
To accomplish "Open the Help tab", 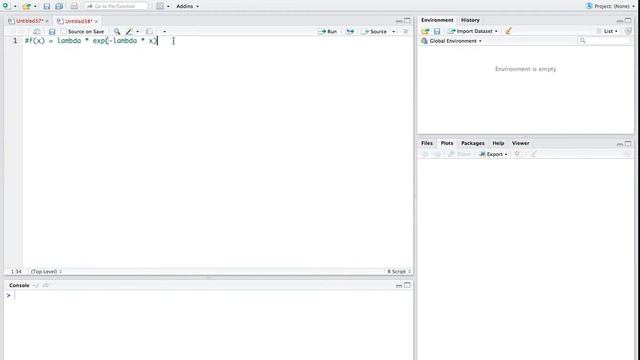I will pos(498,143).
